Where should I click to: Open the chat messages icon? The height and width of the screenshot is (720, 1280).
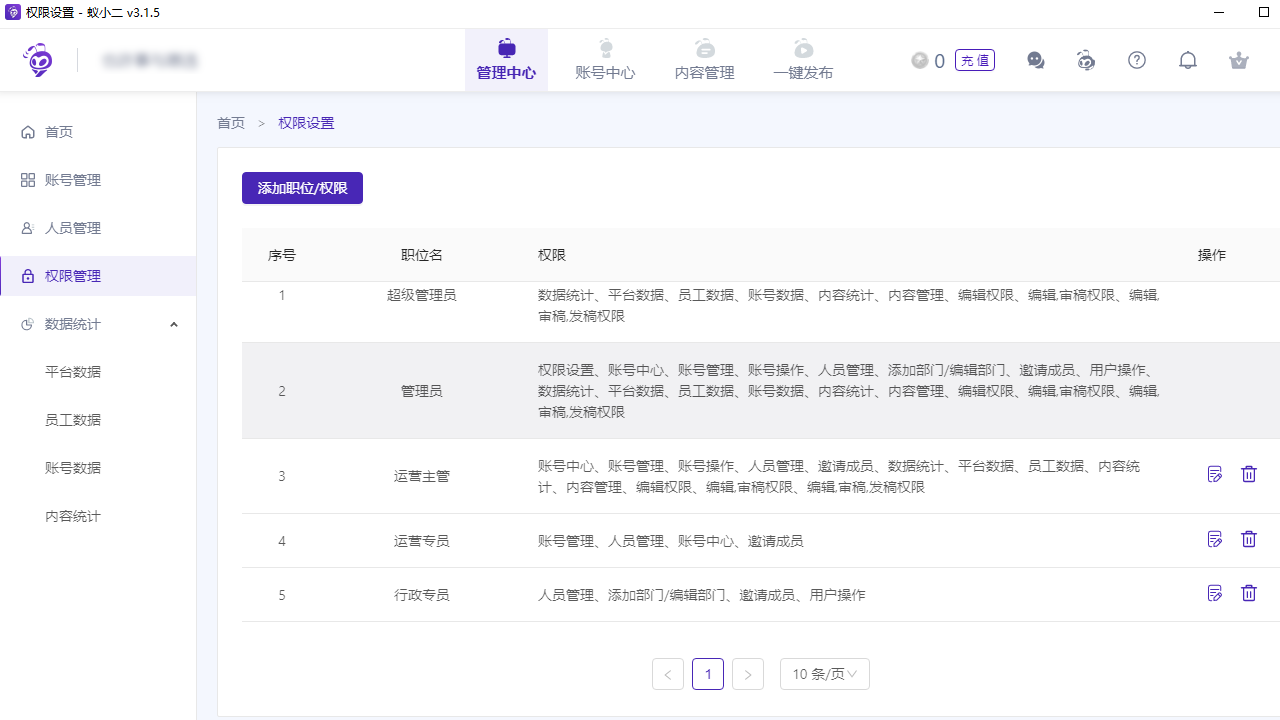pyautogui.click(x=1036, y=60)
